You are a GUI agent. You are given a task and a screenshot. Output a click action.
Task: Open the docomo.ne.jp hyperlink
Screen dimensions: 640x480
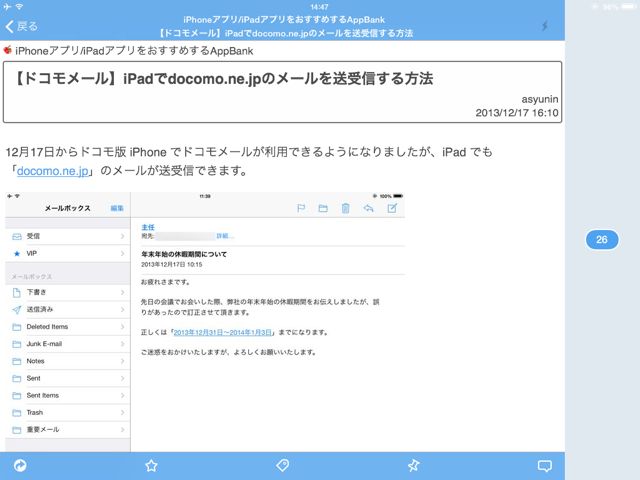[53, 171]
